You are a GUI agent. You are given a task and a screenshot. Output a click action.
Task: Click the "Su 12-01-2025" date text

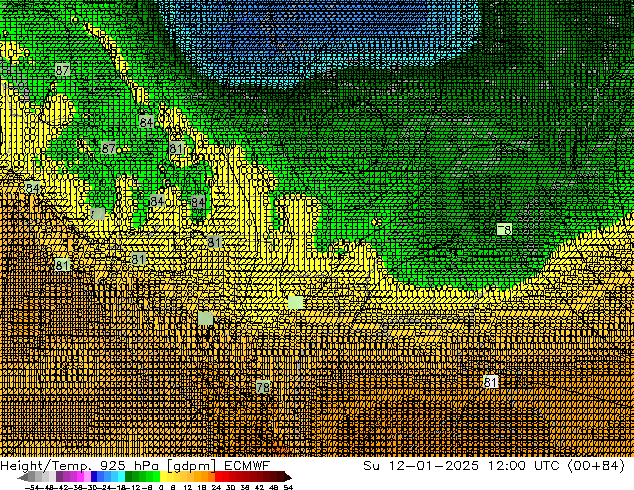(421, 466)
